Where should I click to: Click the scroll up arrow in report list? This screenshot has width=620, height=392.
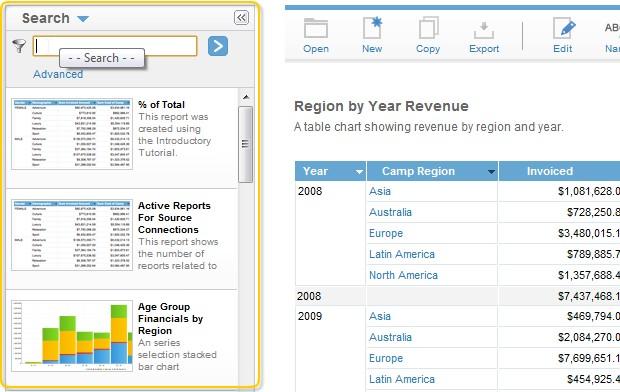click(246, 97)
